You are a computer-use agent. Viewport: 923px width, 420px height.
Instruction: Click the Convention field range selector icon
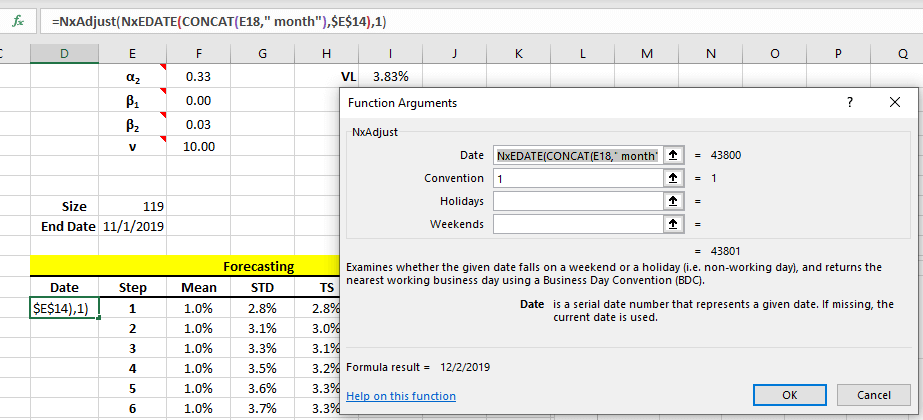(x=674, y=178)
